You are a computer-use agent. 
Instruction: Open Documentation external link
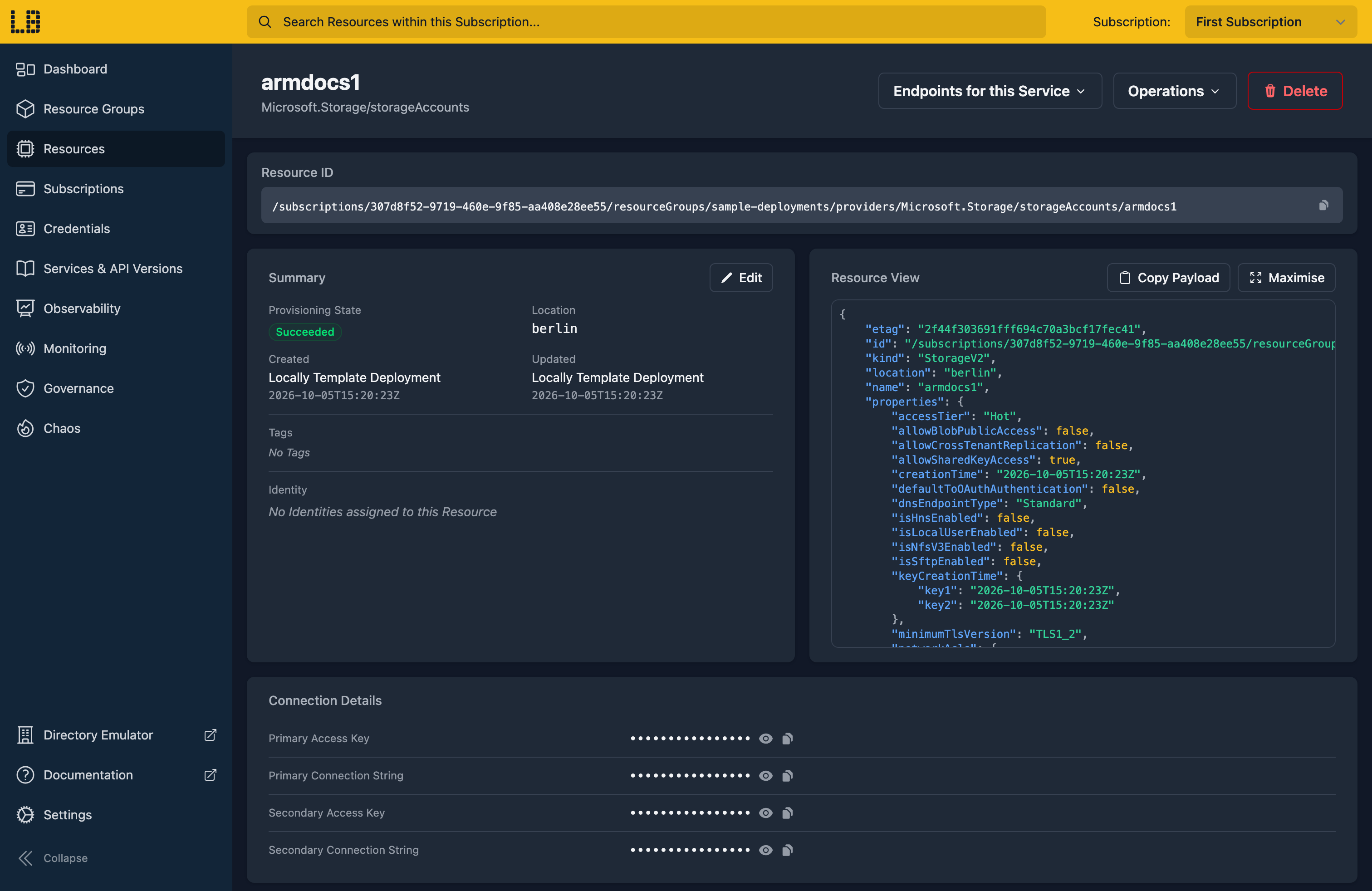pos(116,774)
